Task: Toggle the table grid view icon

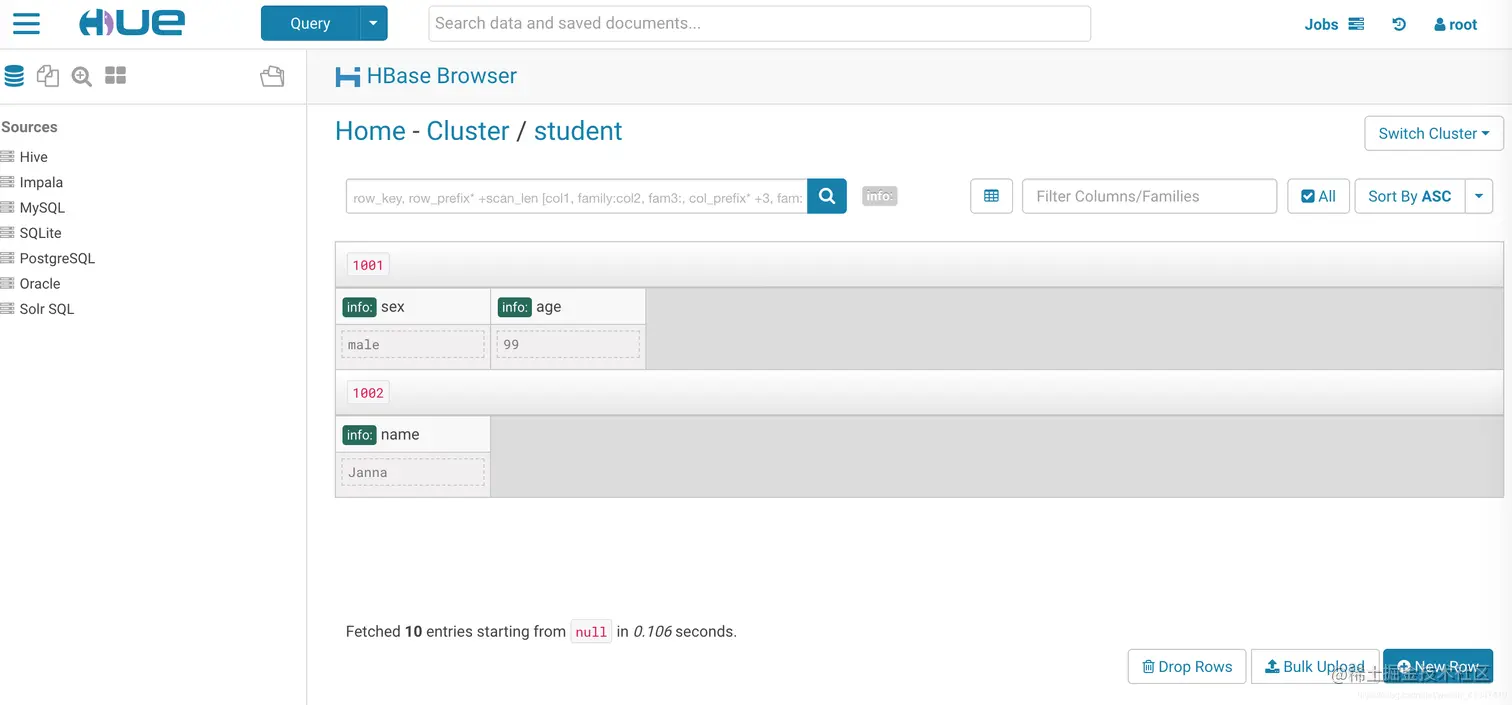Action: click(x=991, y=196)
